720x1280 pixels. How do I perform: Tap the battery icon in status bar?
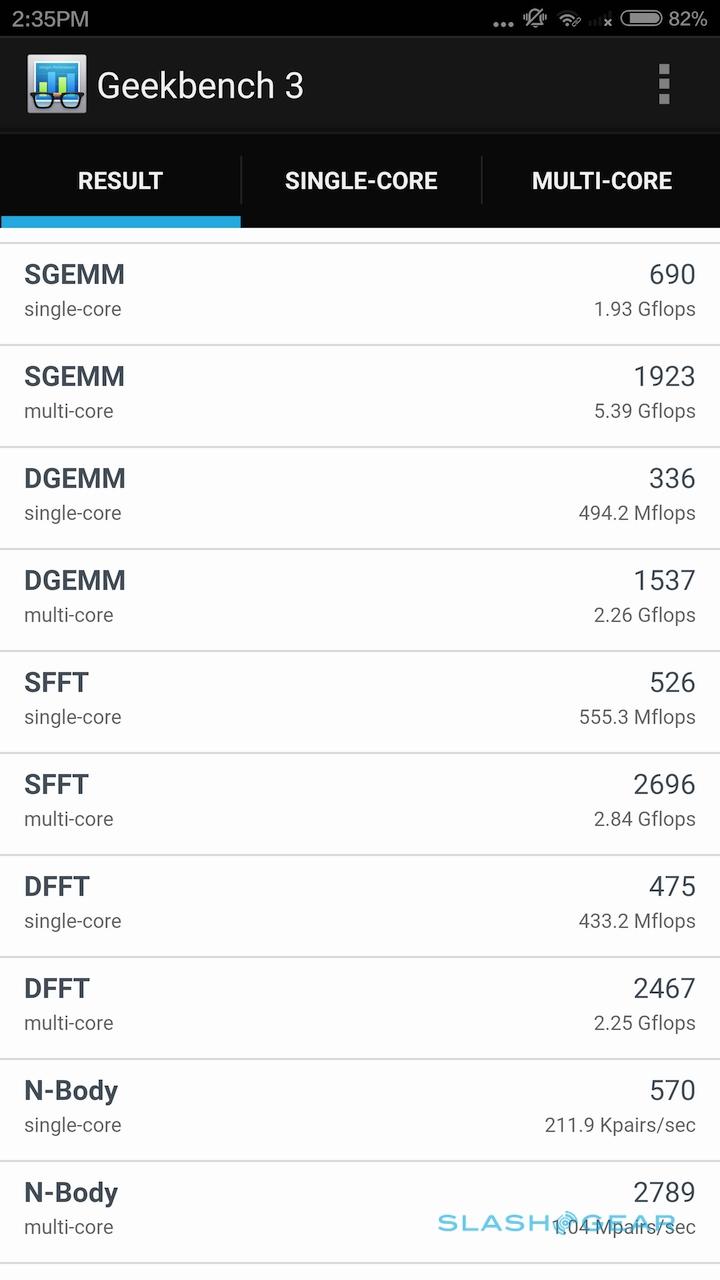[641, 18]
